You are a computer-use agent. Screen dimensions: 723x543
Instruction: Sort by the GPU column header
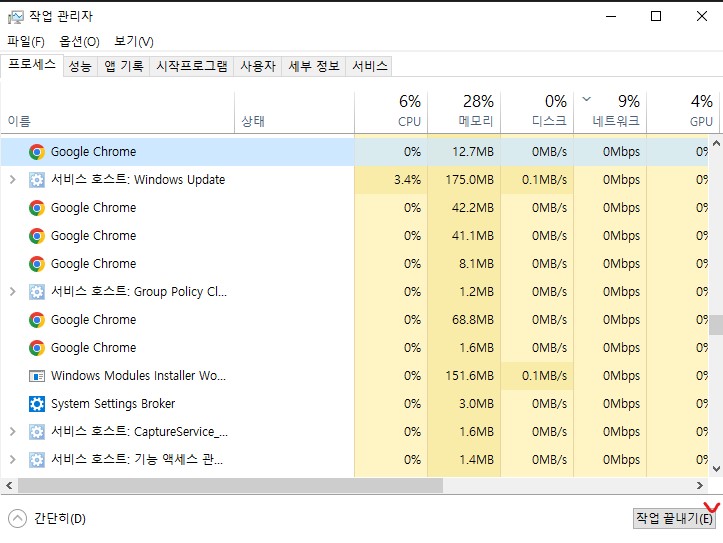pyautogui.click(x=683, y=112)
